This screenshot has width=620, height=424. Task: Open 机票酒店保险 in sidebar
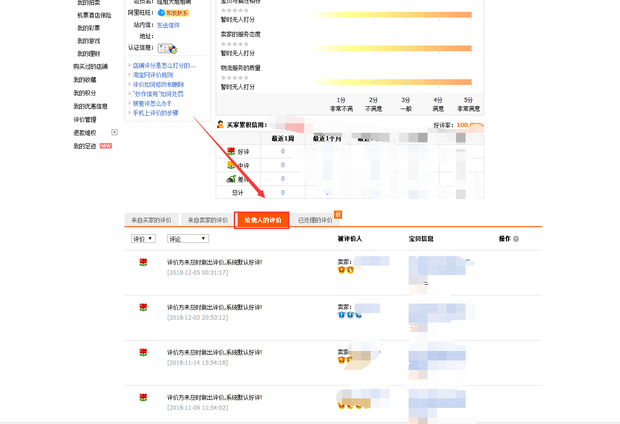[94, 15]
